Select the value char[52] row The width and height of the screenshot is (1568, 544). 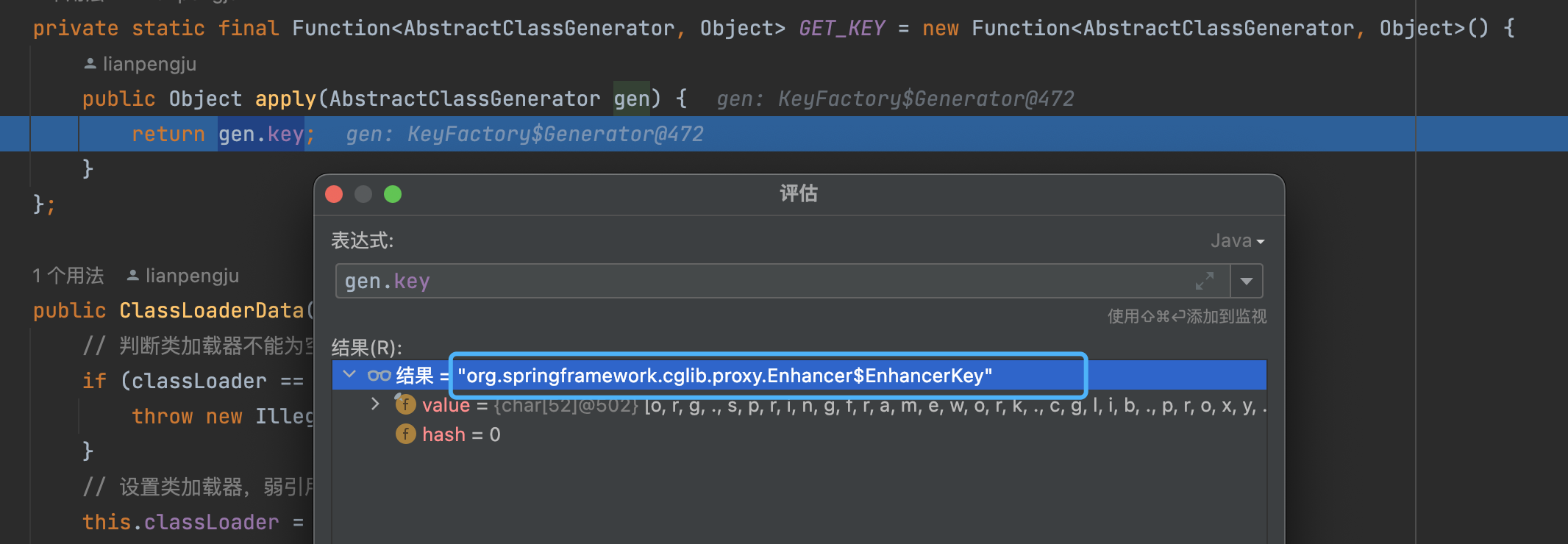pos(799,404)
